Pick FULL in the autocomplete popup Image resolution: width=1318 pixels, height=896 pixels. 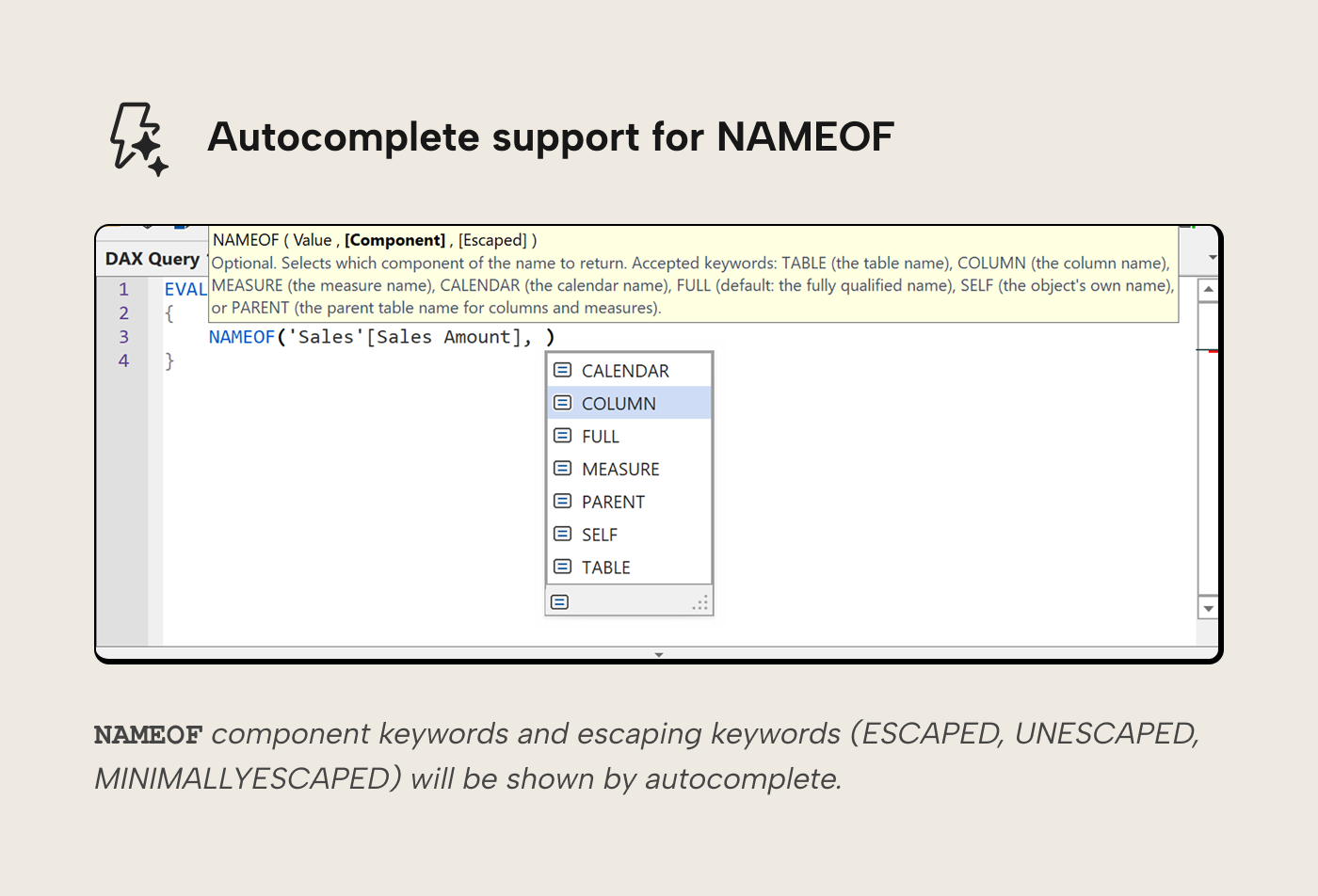tap(629, 437)
